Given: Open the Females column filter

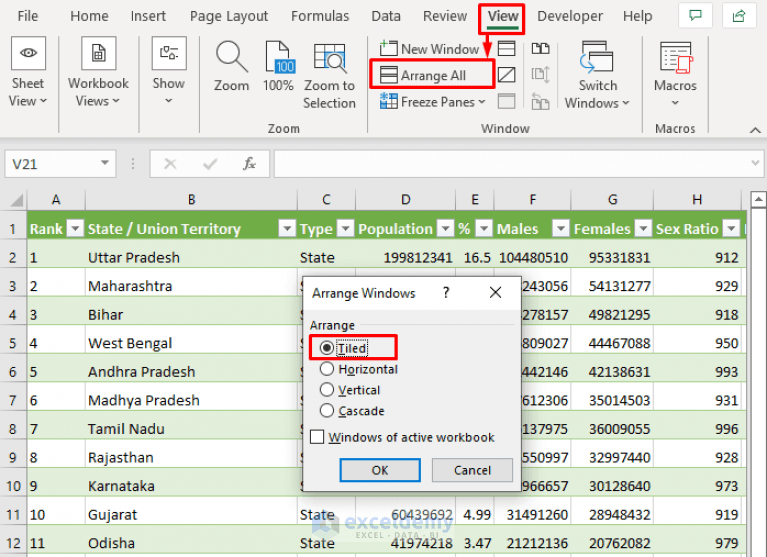Looking at the screenshot, I should (x=643, y=228).
